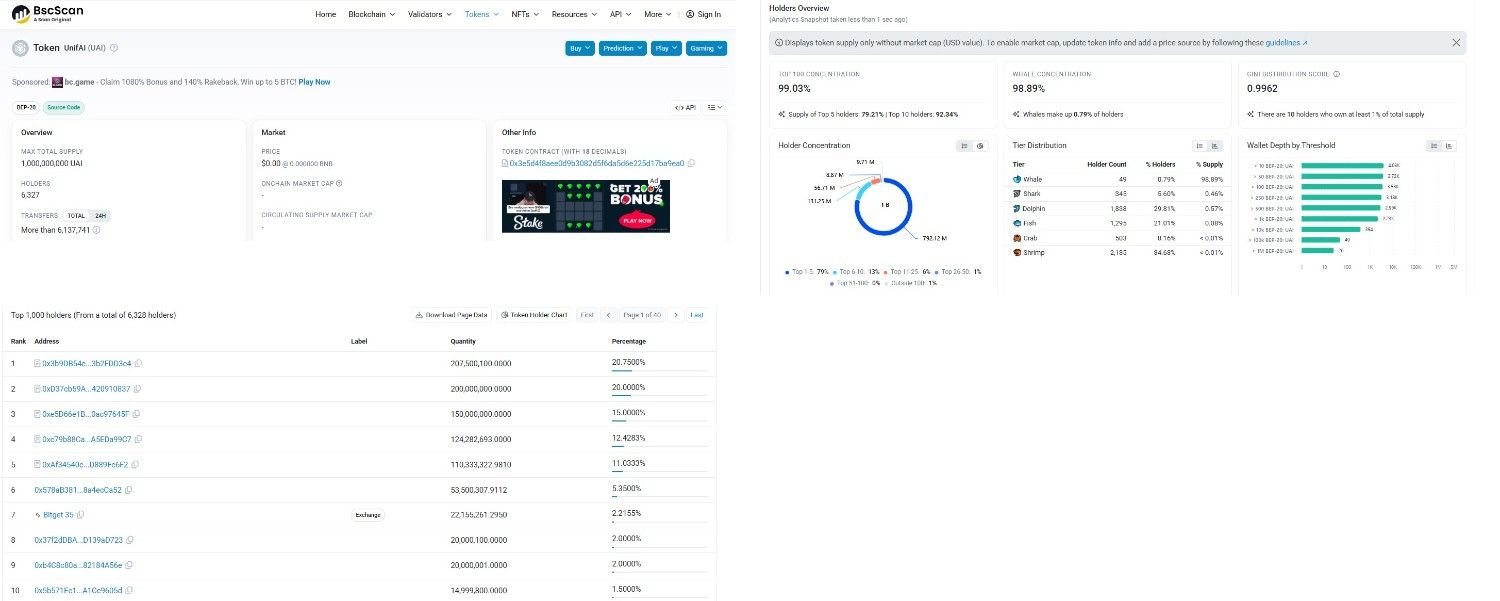
Task: Open the Gaming dropdown
Action: (x=706, y=48)
